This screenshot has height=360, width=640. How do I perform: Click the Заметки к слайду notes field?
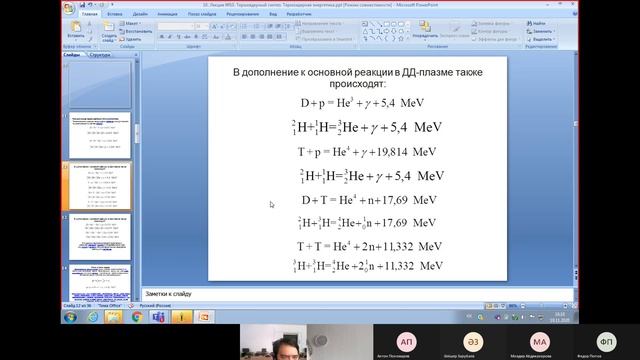tap(358, 294)
